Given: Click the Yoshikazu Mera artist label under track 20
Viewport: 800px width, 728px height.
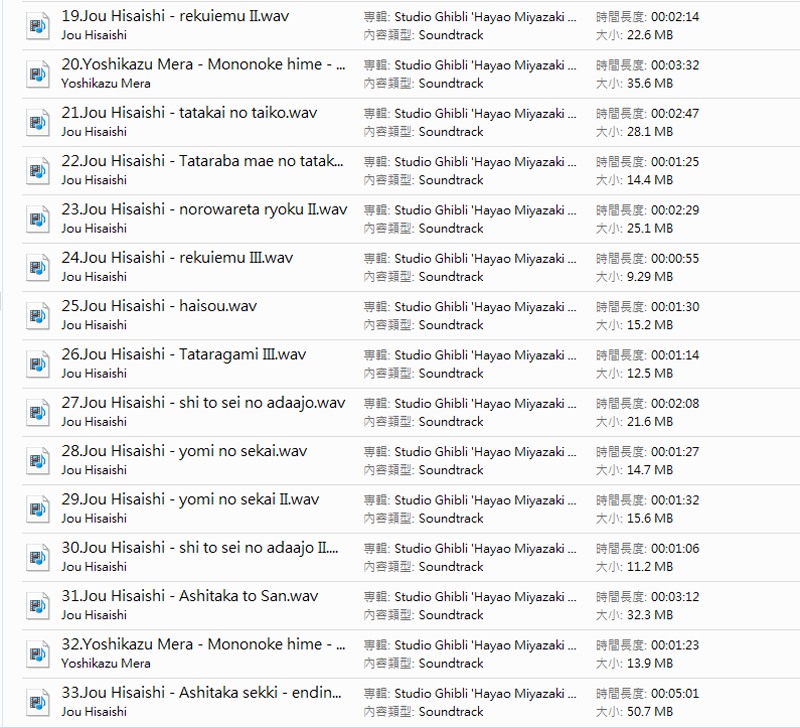Looking at the screenshot, I should 106,83.
